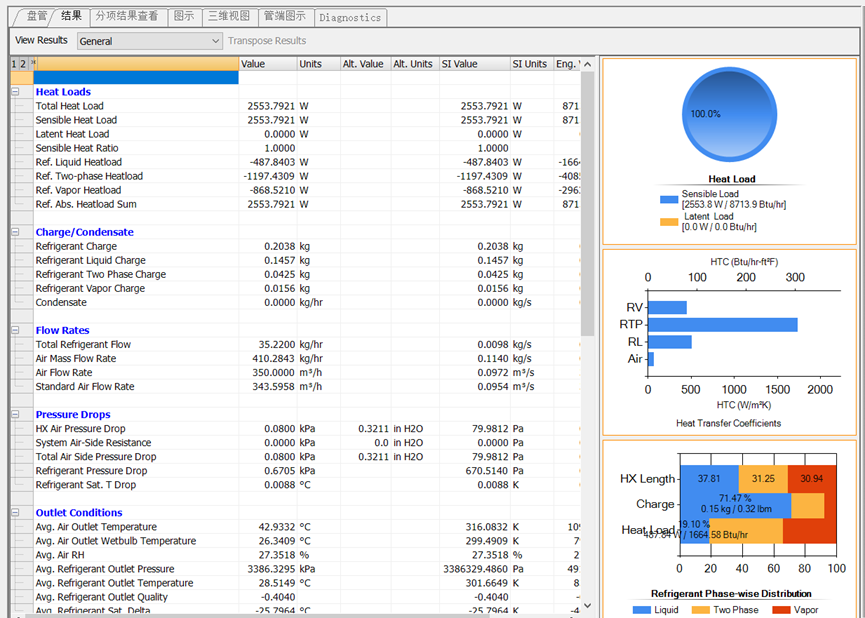The height and width of the screenshot is (618, 865).
Task: Click the RTP bar in HTC chart
Action: tap(723, 324)
